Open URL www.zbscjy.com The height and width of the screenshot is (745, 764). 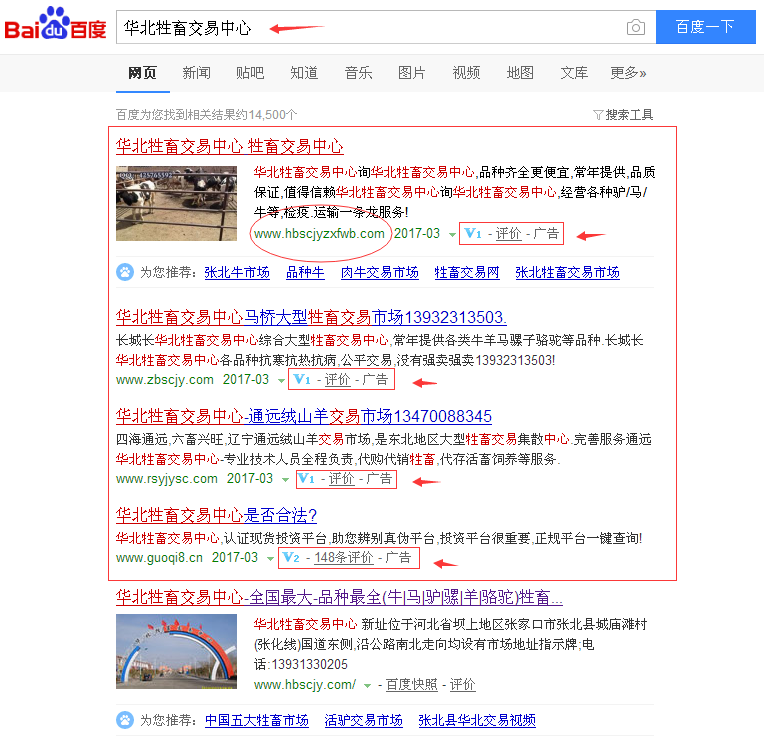click(165, 380)
